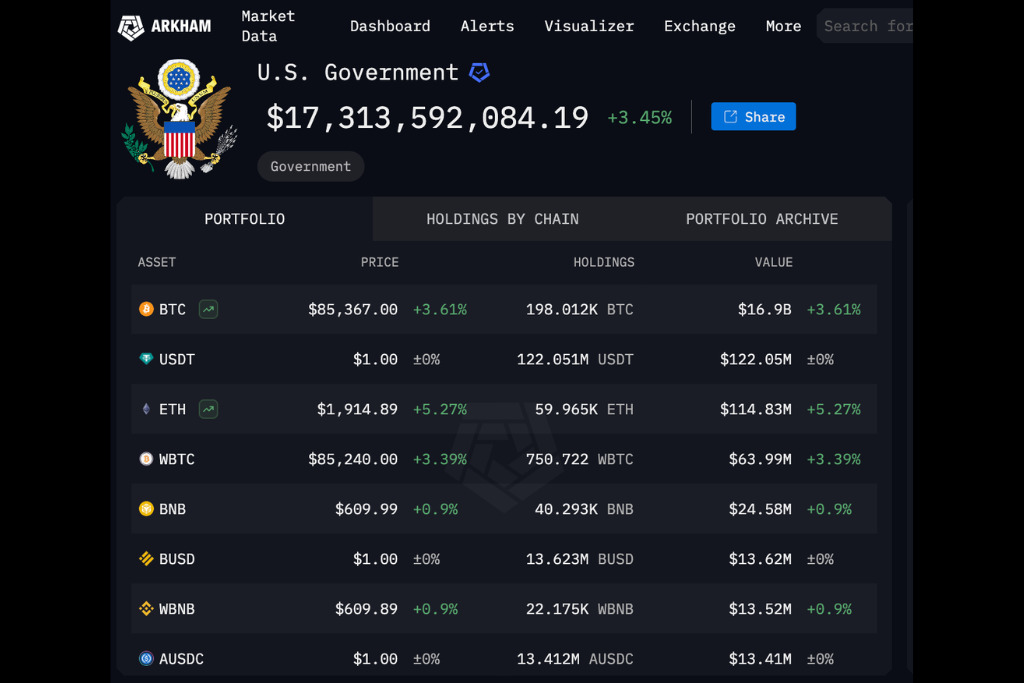Click the $24.58M BNB value

[x=760, y=509]
